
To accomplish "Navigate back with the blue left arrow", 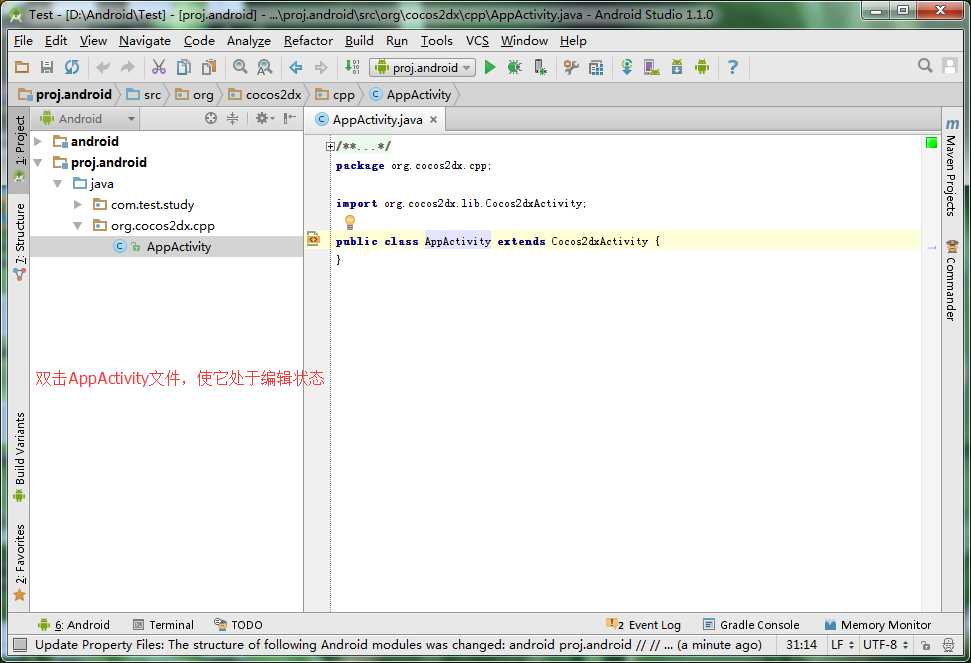I will (295, 67).
